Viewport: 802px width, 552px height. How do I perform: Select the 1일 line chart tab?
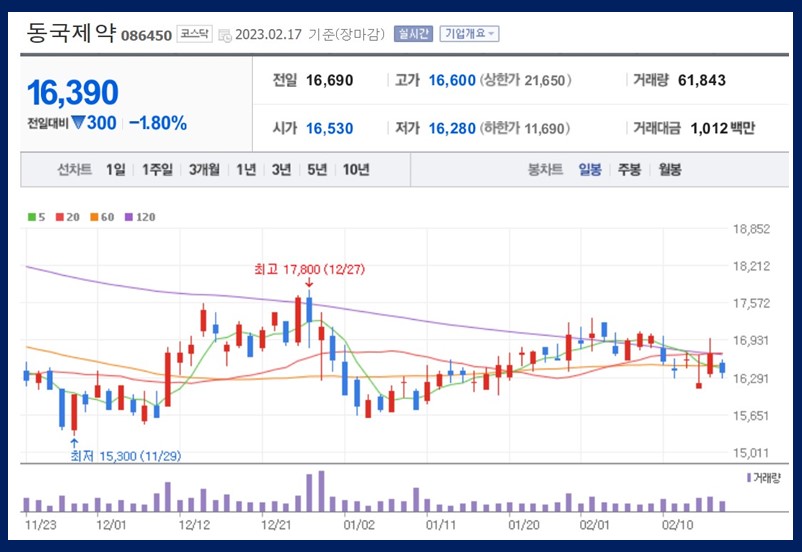click(x=116, y=169)
